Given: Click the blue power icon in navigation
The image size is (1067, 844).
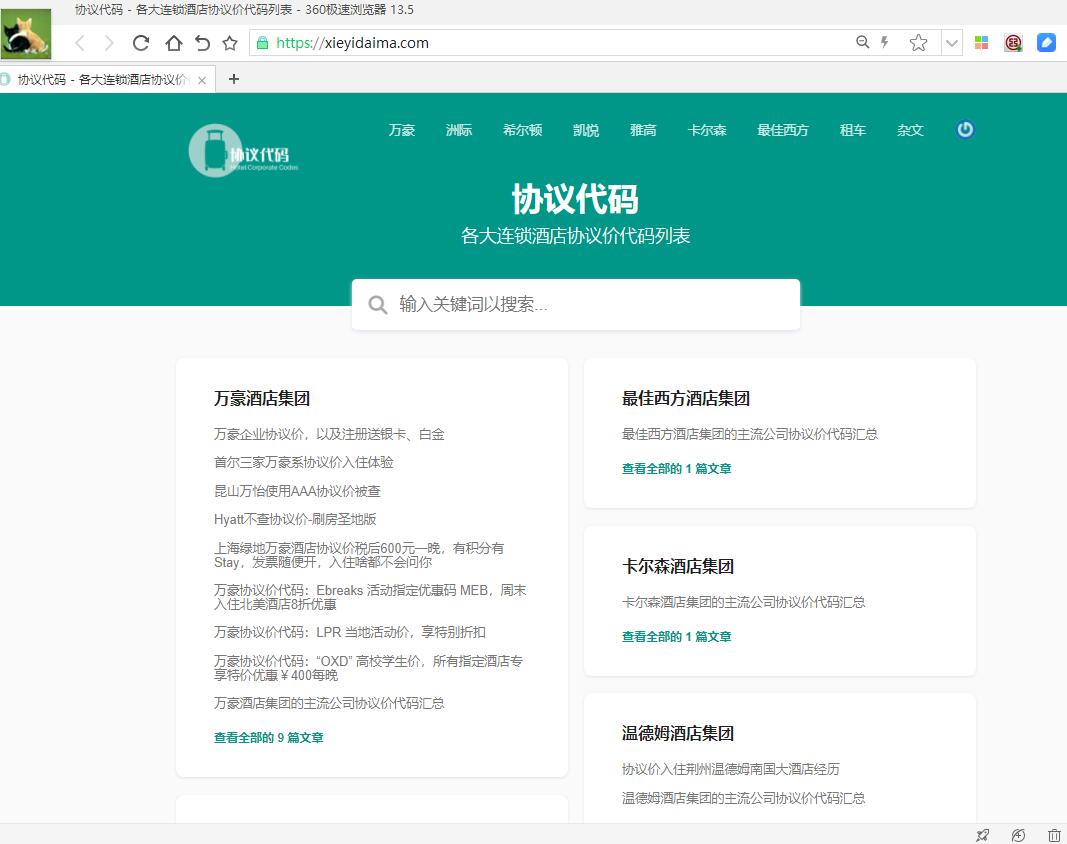Looking at the screenshot, I should (x=965, y=129).
